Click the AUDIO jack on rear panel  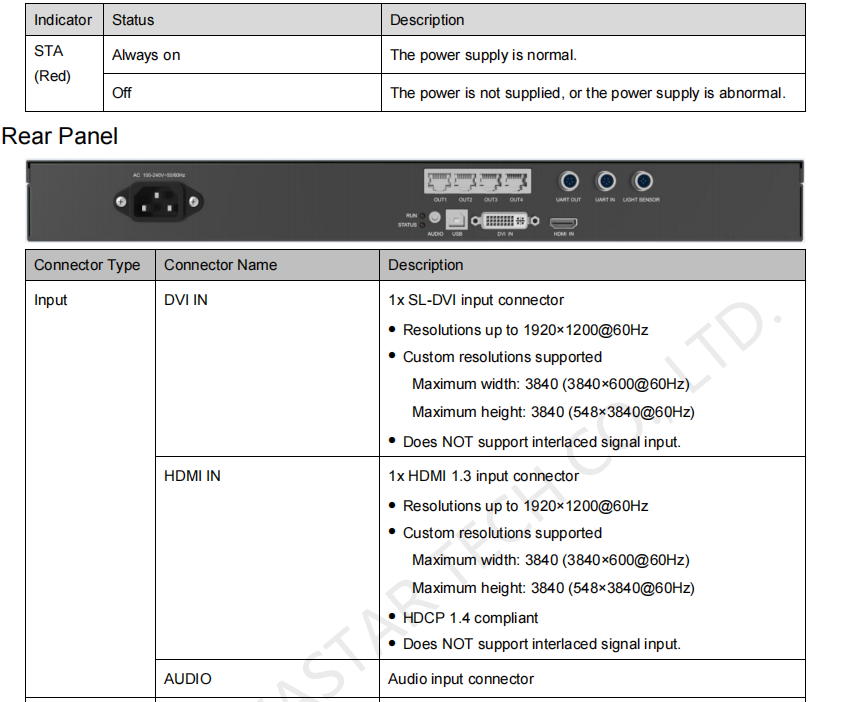pos(435,218)
